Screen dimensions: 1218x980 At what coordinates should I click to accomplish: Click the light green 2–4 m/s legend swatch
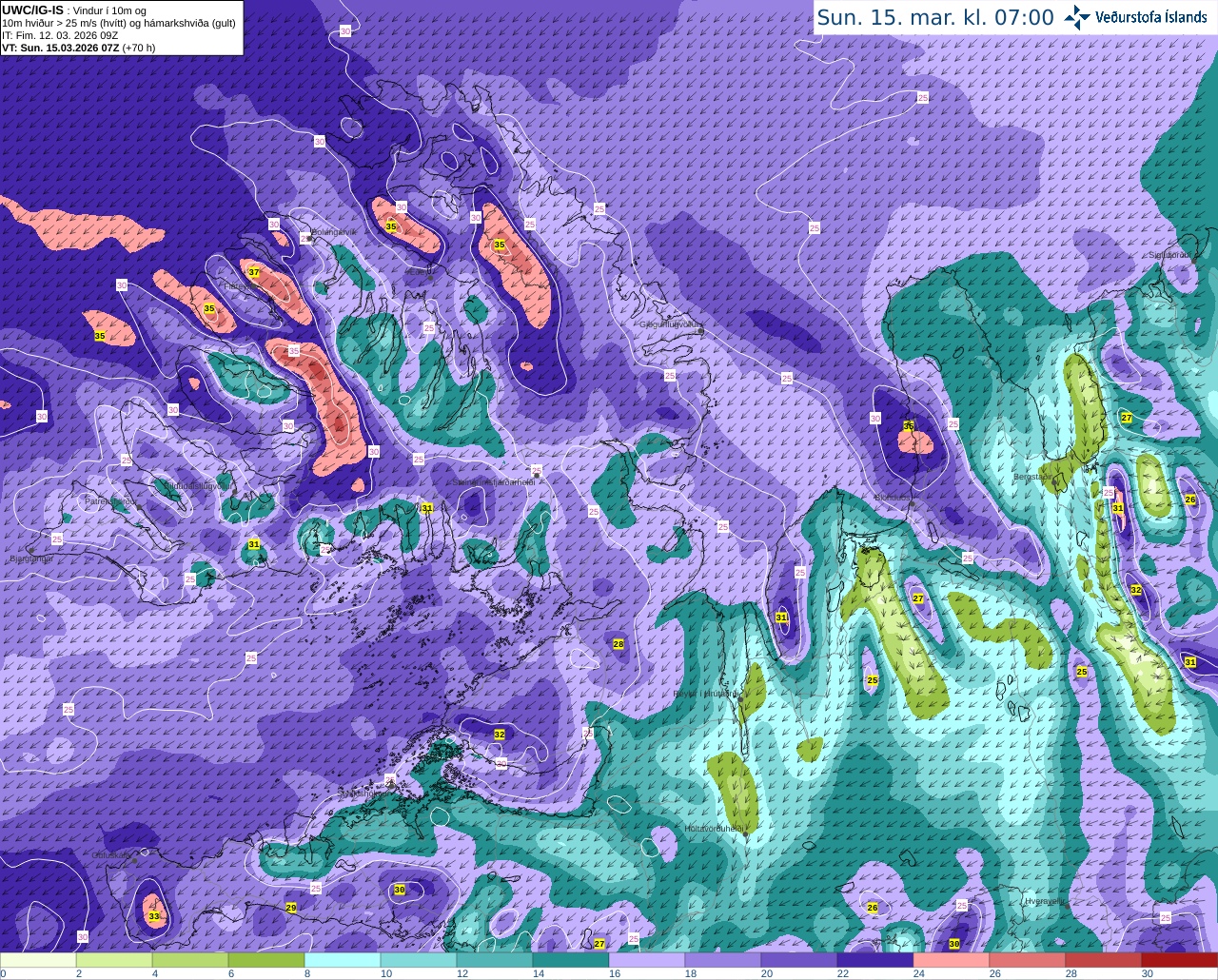coord(114,960)
